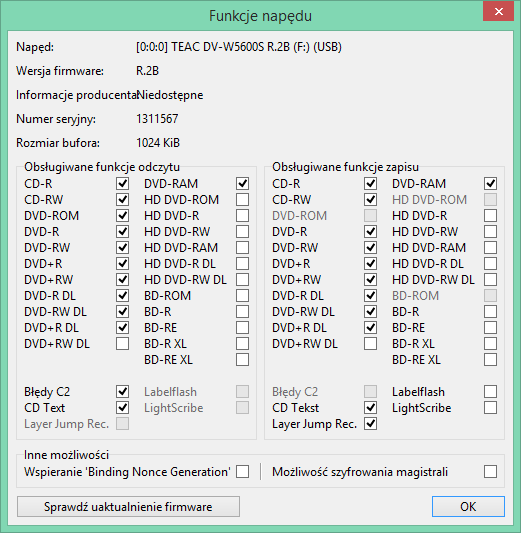Viewport: 521px width, 533px height.
Task: Toggle DVD-R checkbox in write functions
Action: pyautogui.click(x=370, y=231)
